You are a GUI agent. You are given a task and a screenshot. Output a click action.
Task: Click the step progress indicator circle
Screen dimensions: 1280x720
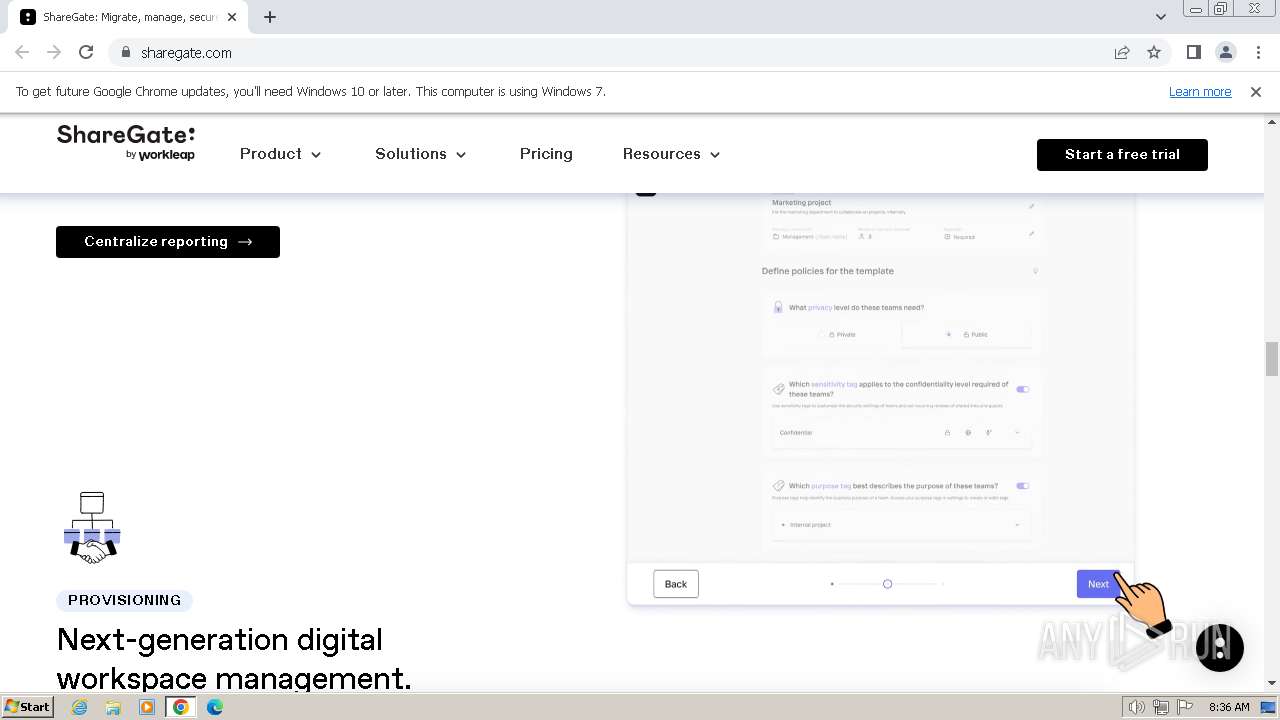pos(887,584)
